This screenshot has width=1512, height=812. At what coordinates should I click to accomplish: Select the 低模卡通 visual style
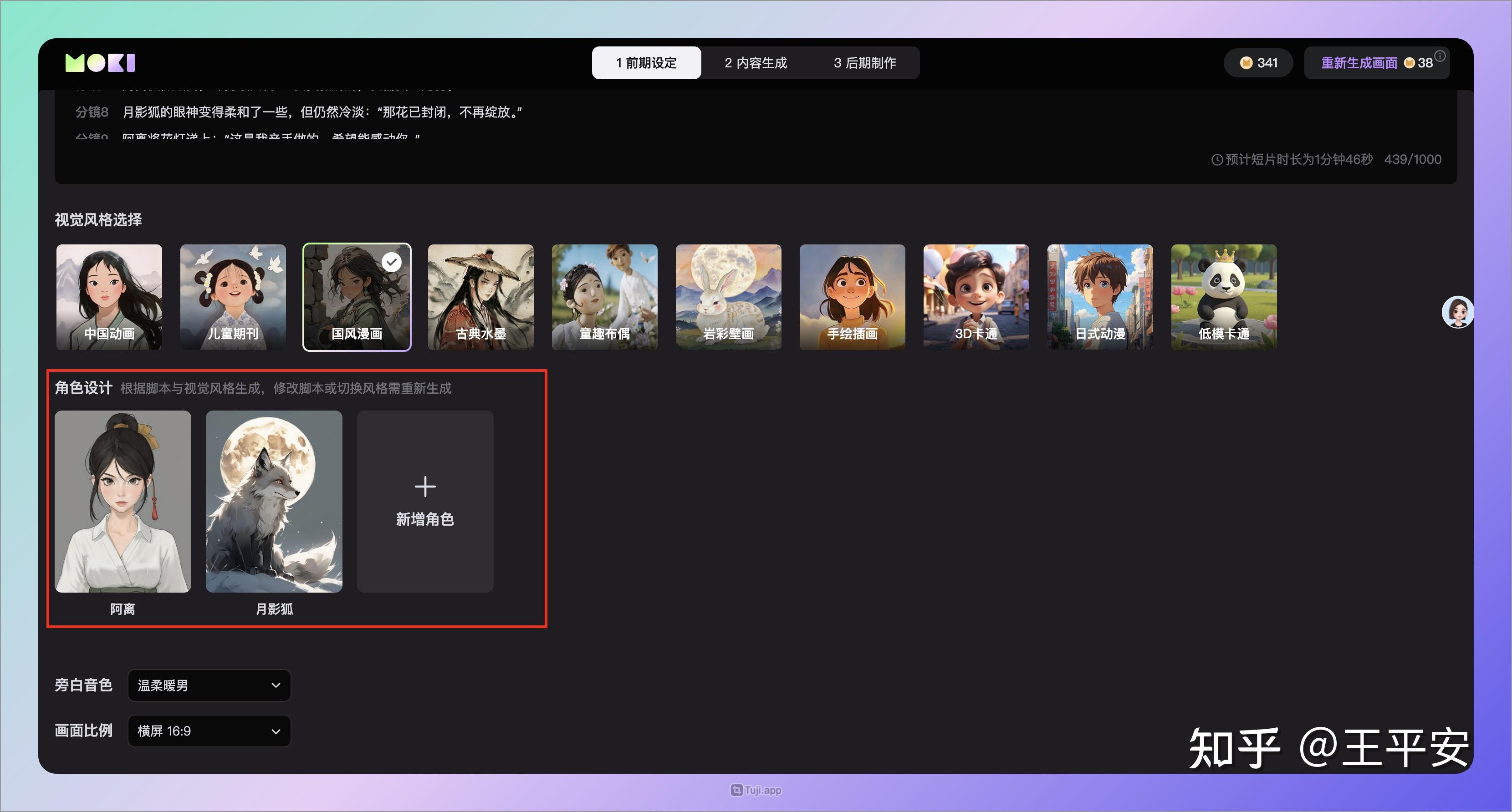[x=1224, y=297]
